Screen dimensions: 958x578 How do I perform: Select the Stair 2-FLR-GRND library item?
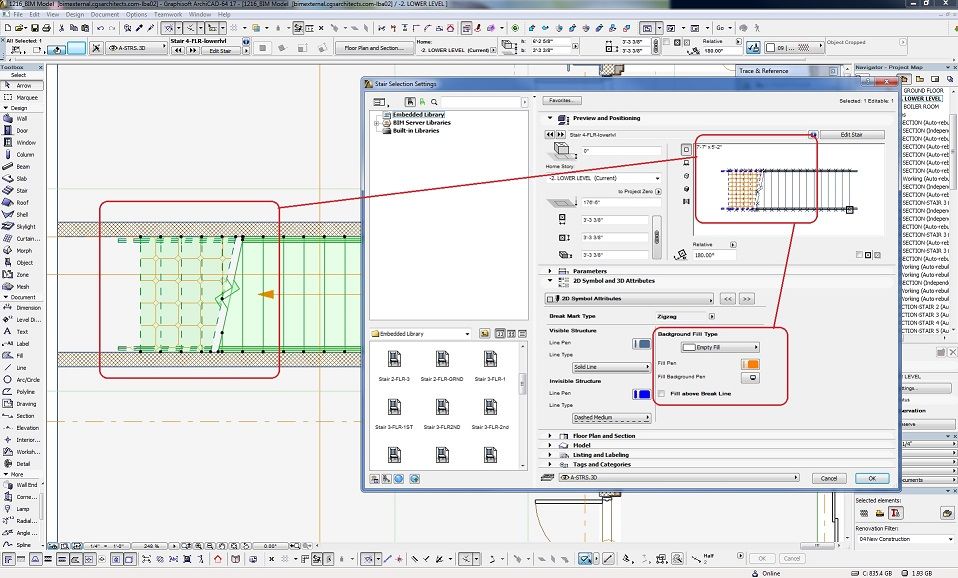(x=442, y=364)
